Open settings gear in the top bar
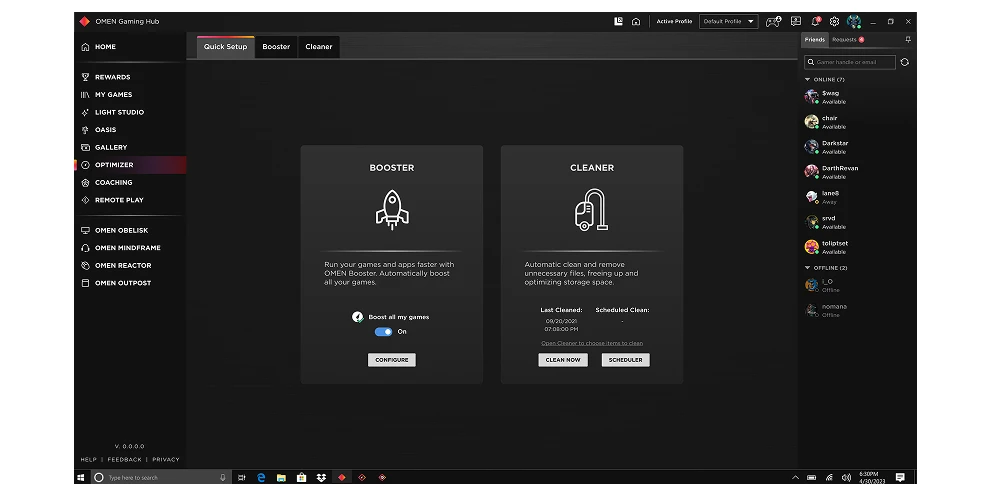Screen dimensions: 991x496 834,21
